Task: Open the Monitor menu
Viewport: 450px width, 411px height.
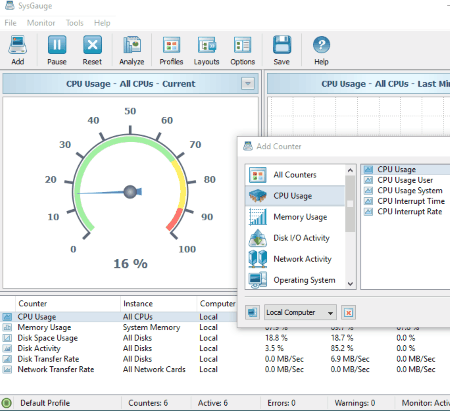Action: click(x=41, y=23)
